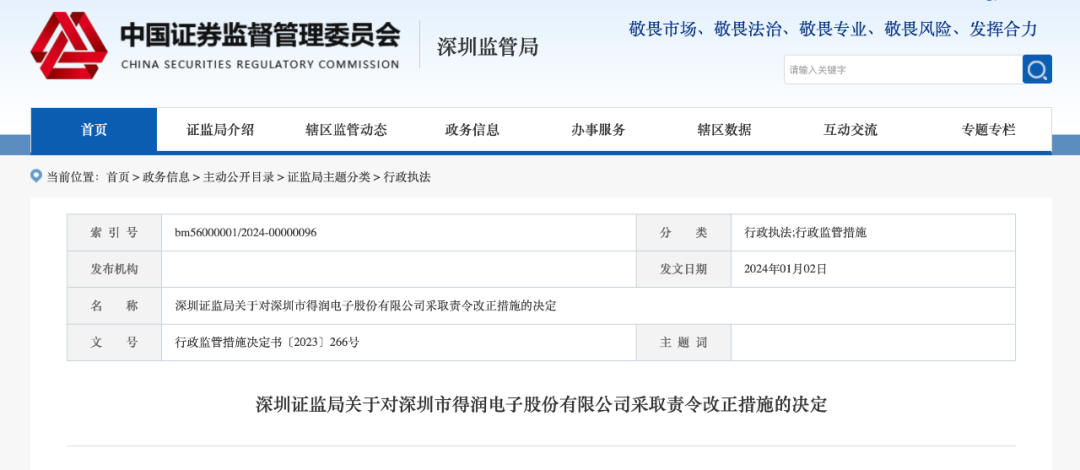Open the 辖区监管动态 menu item
1080x470 pixels.
(x=346, y=130)
